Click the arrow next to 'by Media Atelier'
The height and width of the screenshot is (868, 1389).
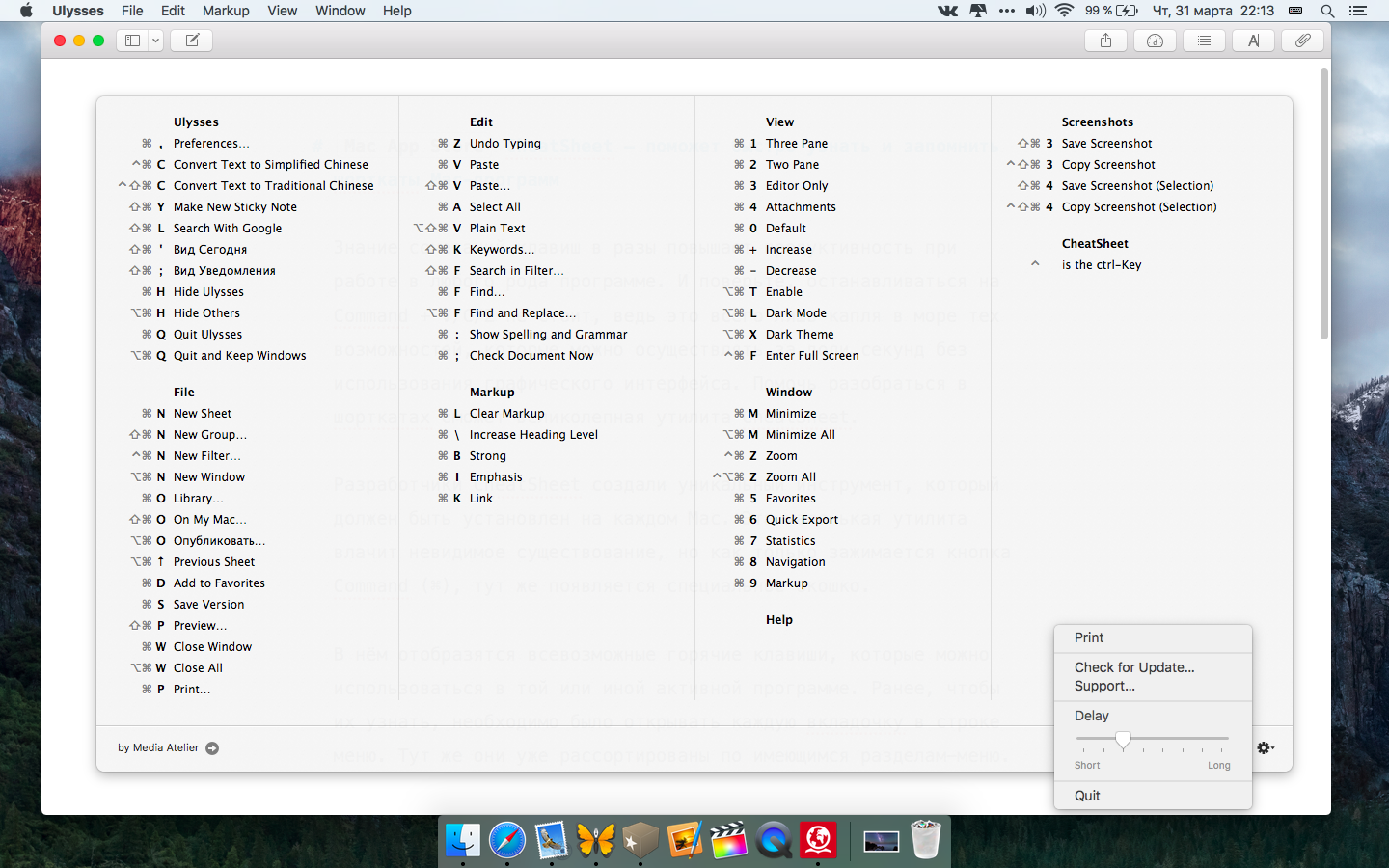(212, 748)
